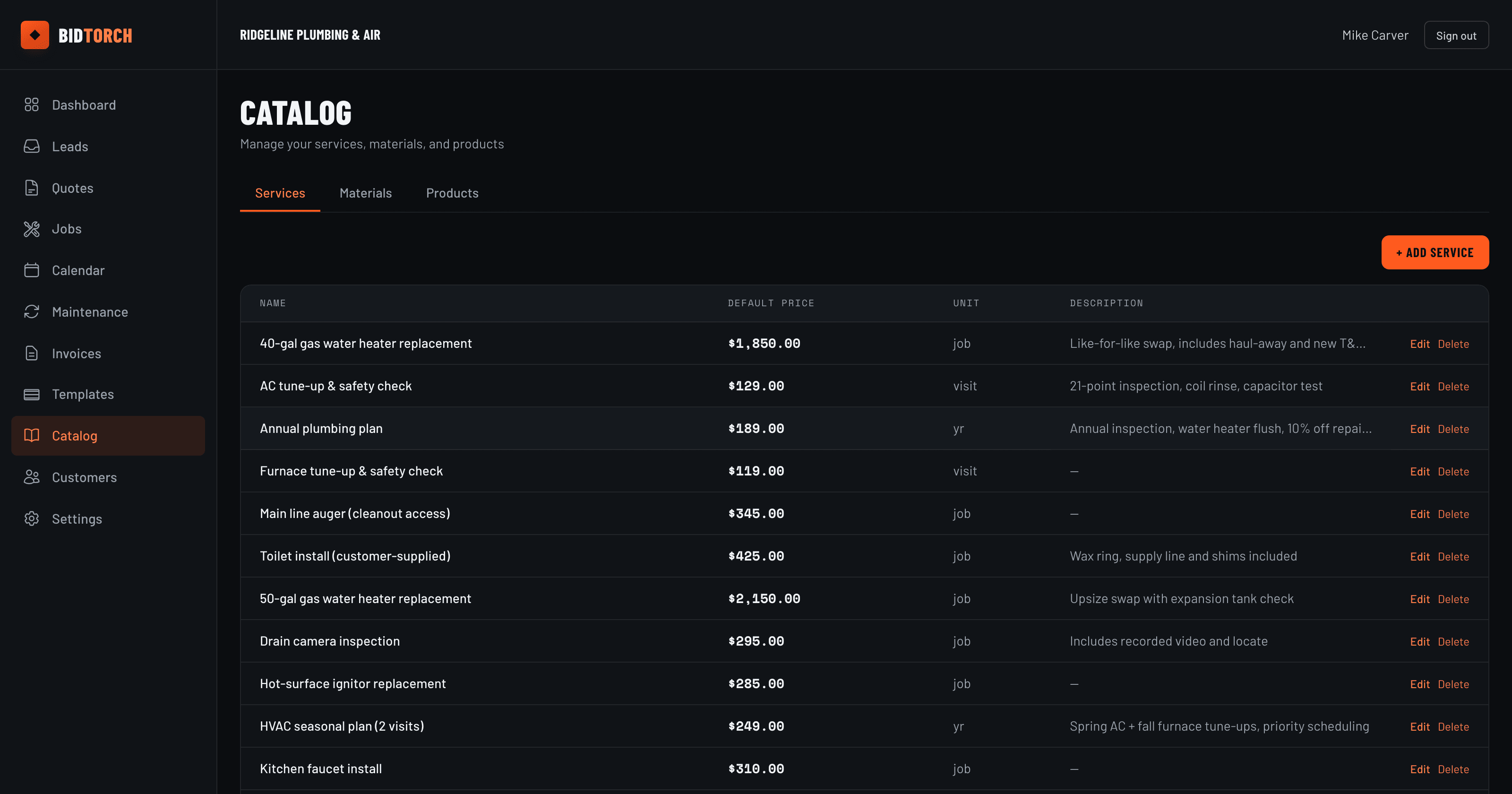
Task: Click the Jobs wrench tools icon
Action: point(32,229)
